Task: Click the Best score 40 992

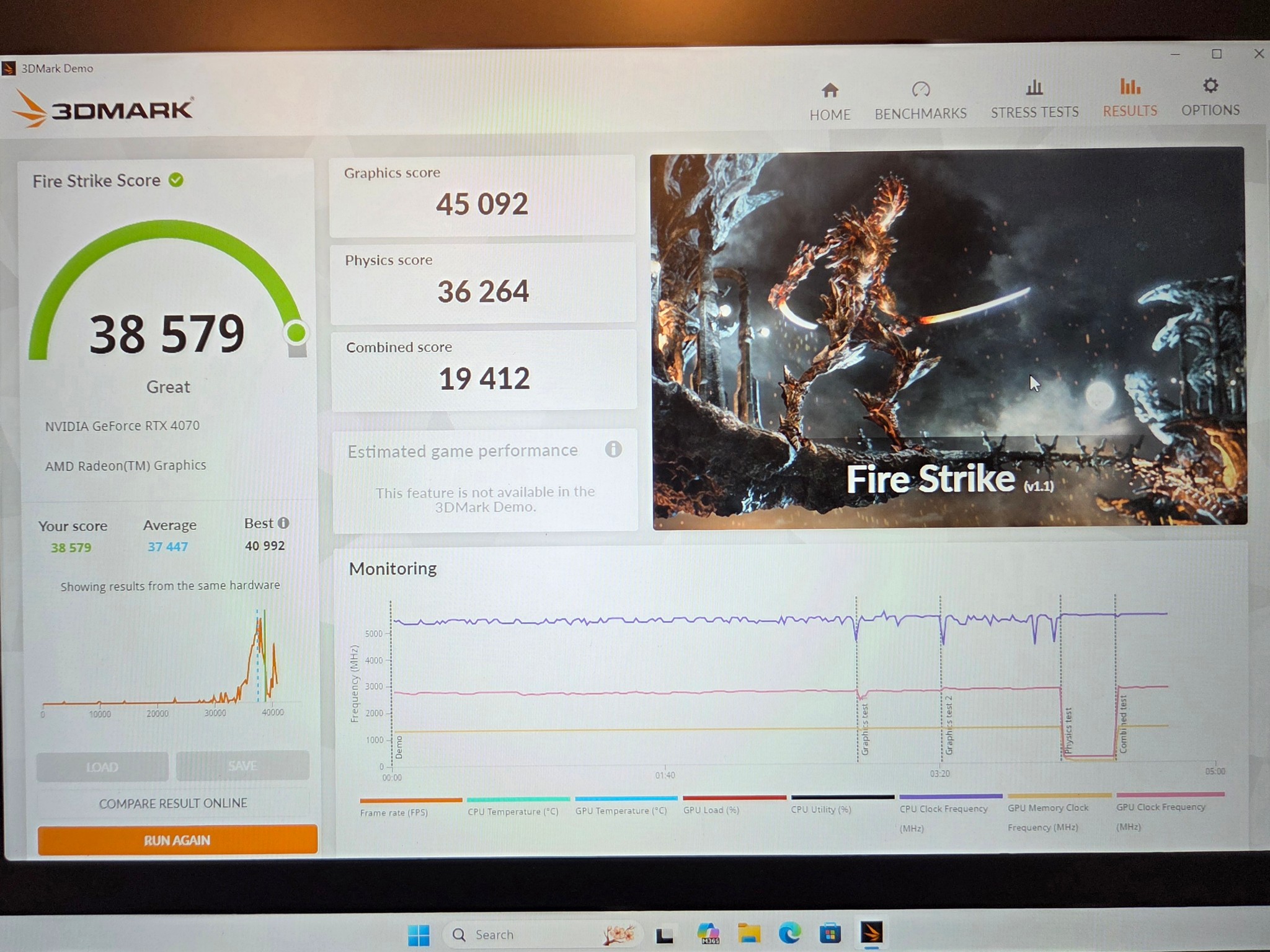Action: coord(265,545)
